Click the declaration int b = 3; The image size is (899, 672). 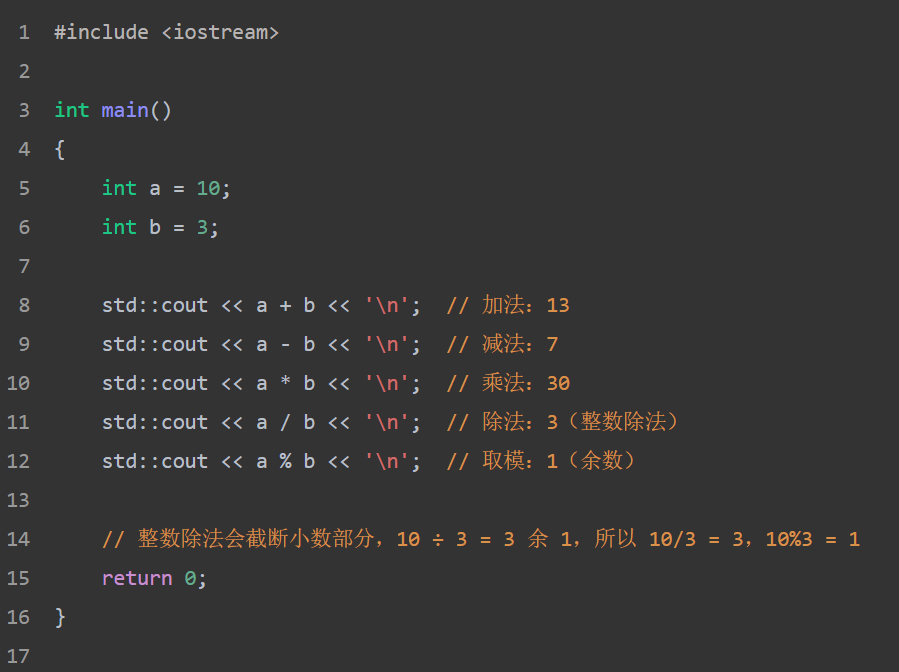(x=160, y=227)
